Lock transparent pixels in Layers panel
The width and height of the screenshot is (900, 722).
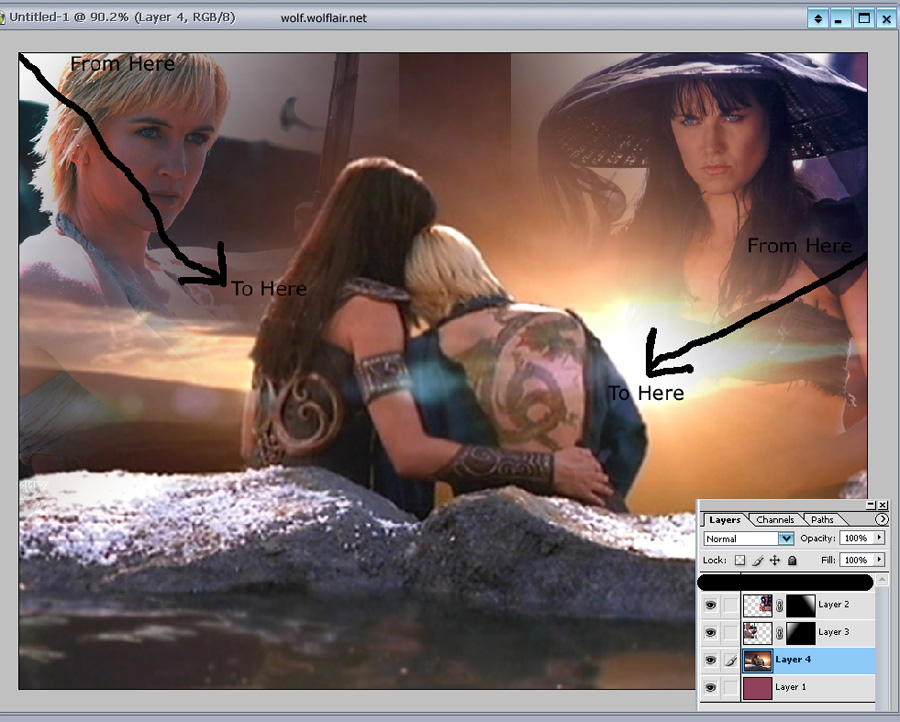[x=740, y=560]
